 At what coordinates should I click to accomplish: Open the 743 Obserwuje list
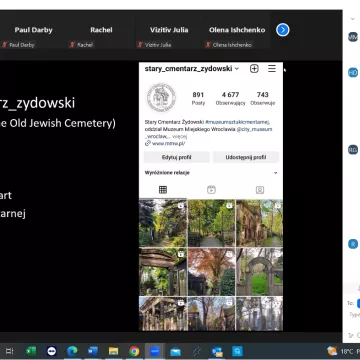263,98
